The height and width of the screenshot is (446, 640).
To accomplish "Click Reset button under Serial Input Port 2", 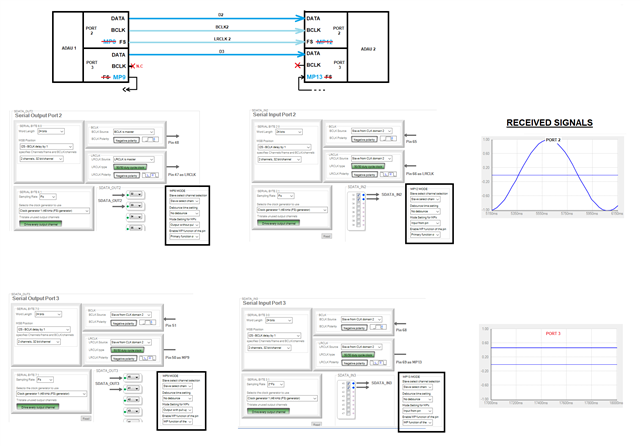I will point(327,236).
